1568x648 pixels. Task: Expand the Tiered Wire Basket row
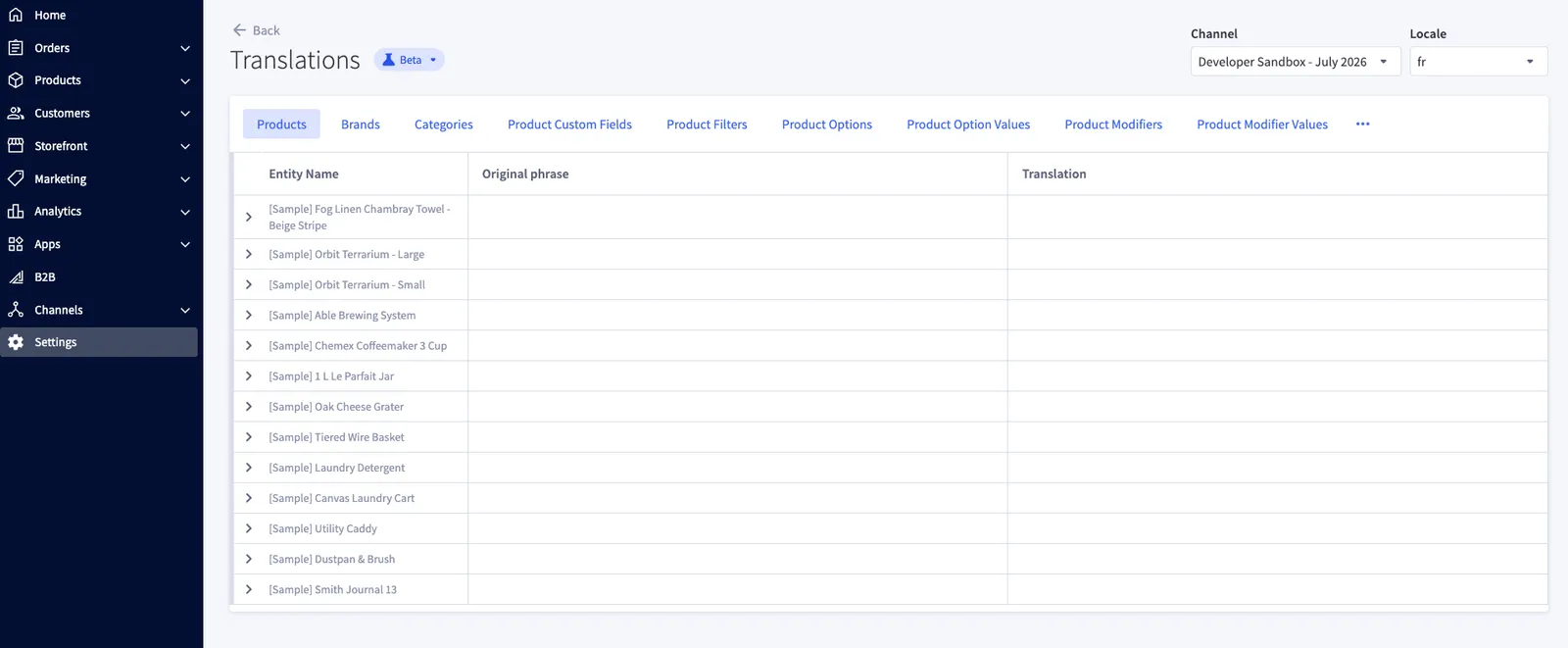tap(249, 436)
